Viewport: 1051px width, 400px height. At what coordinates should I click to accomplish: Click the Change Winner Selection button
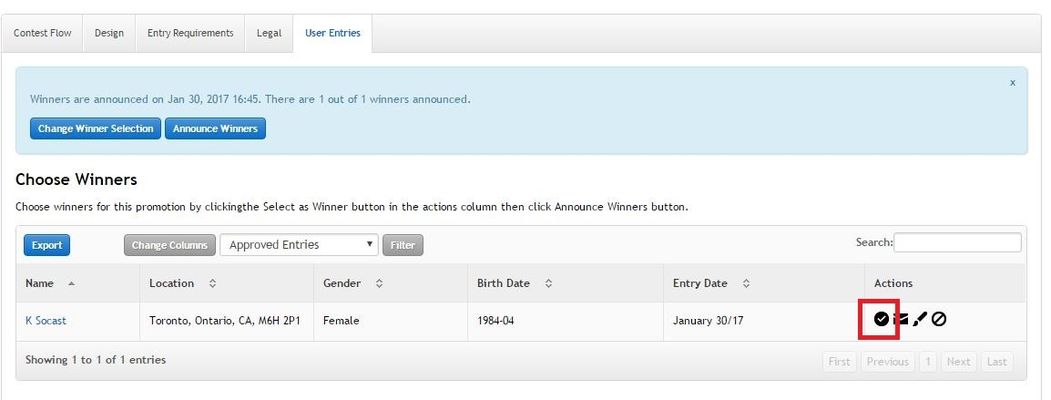coord(96,129)
